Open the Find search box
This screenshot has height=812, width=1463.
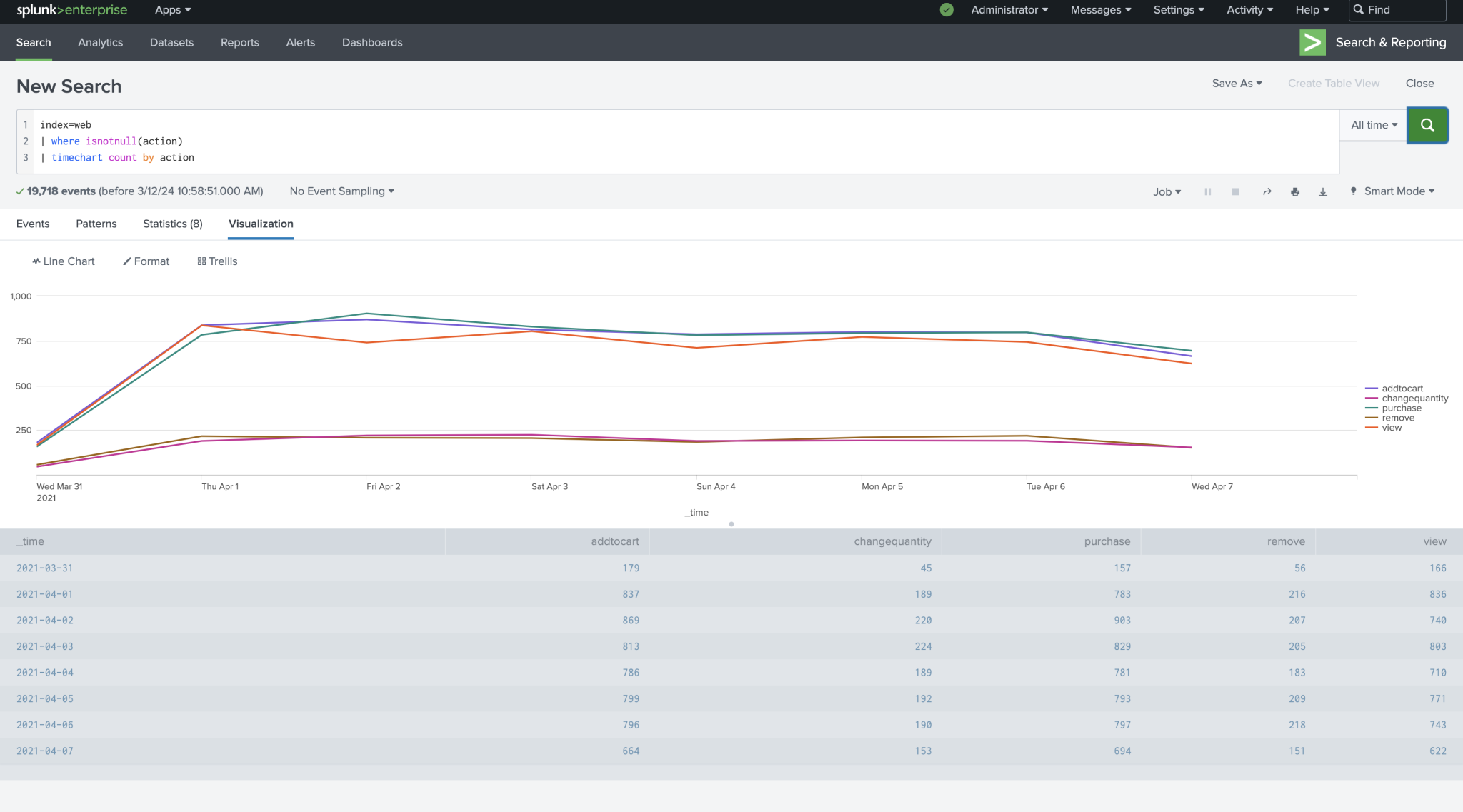(x=1397, y=10)
